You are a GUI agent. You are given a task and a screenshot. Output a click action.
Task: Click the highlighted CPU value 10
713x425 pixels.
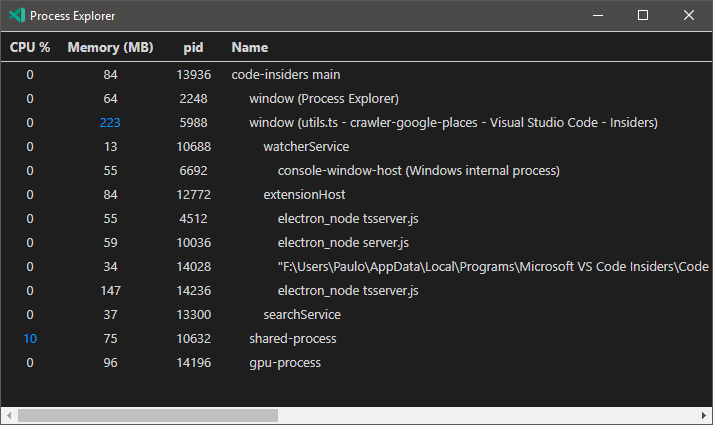30,339
